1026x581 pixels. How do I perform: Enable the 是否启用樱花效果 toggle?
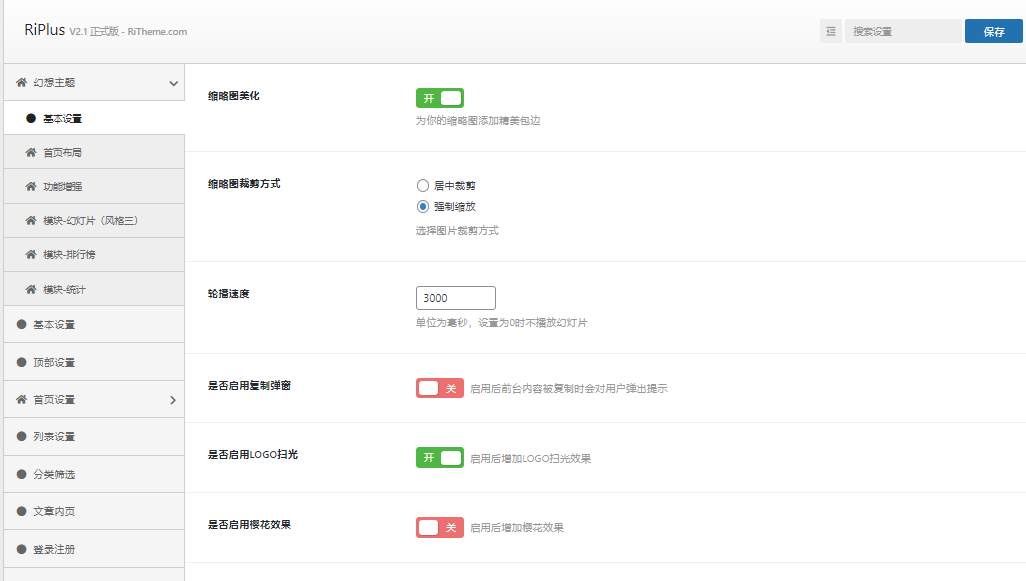(x=439, y=527)
